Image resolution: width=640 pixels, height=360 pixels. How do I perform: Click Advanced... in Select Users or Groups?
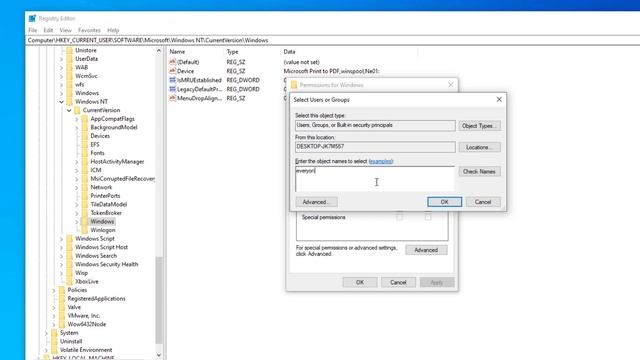click(x=316, y=202)
